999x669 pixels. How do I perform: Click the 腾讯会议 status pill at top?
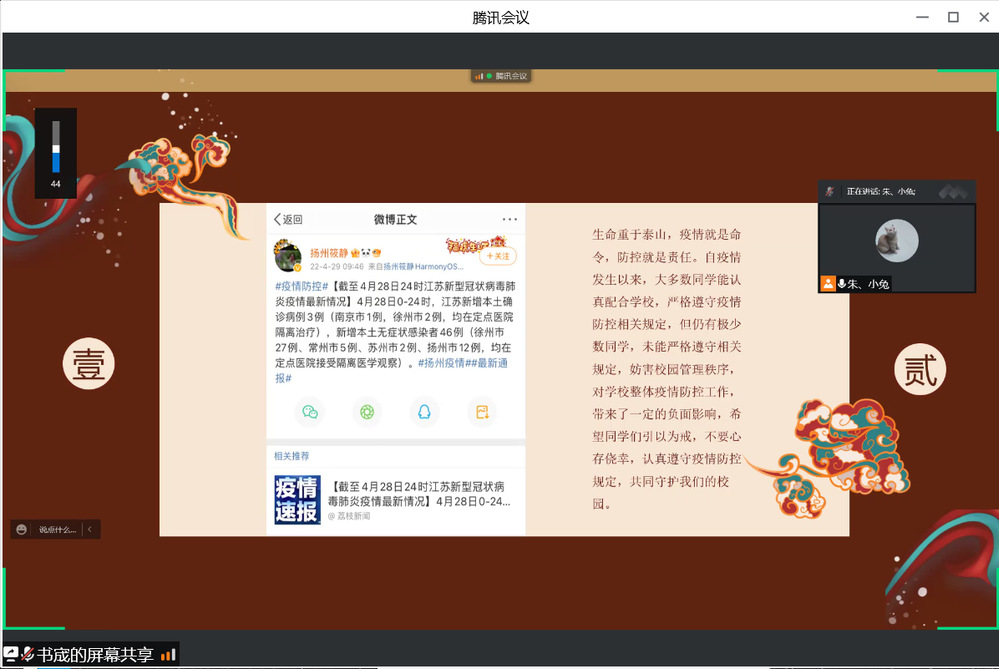point(501,76)
